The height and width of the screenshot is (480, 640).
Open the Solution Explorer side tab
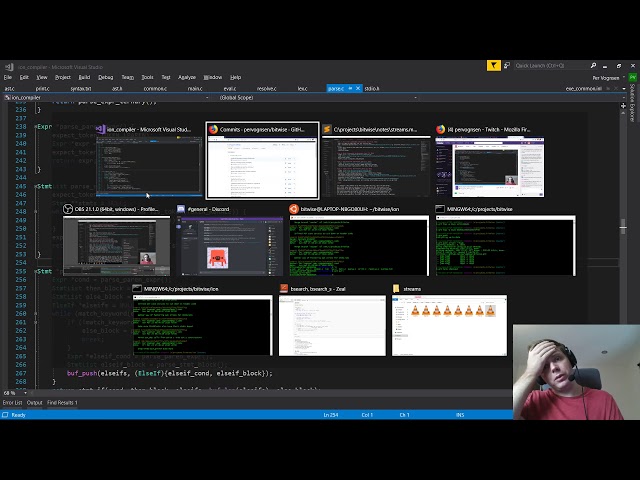click(632, 102)
